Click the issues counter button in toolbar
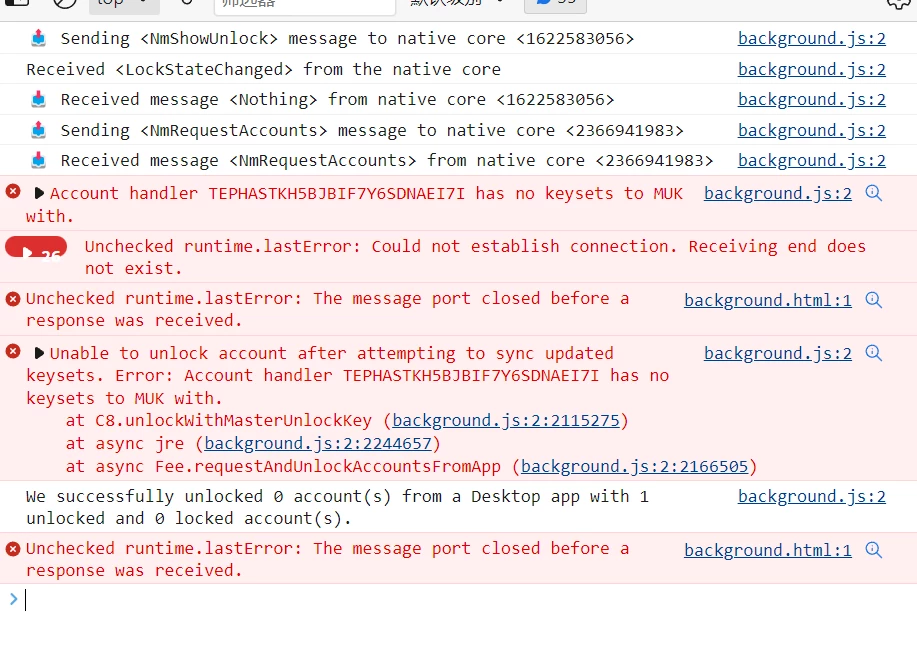The image size is (917, 647). coord(555,4)
